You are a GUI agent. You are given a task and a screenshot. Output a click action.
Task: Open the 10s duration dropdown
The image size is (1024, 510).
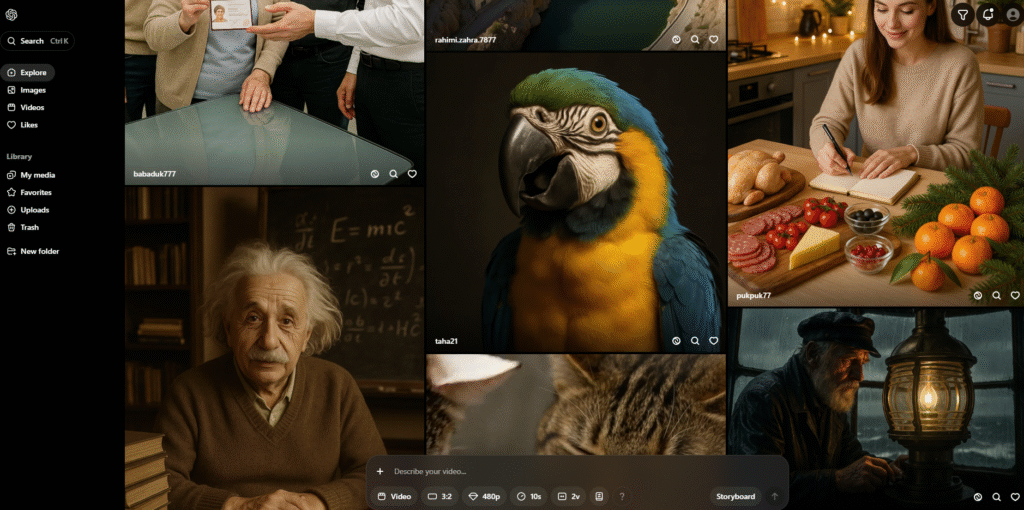pyautogui.click(x=530, y=496)
